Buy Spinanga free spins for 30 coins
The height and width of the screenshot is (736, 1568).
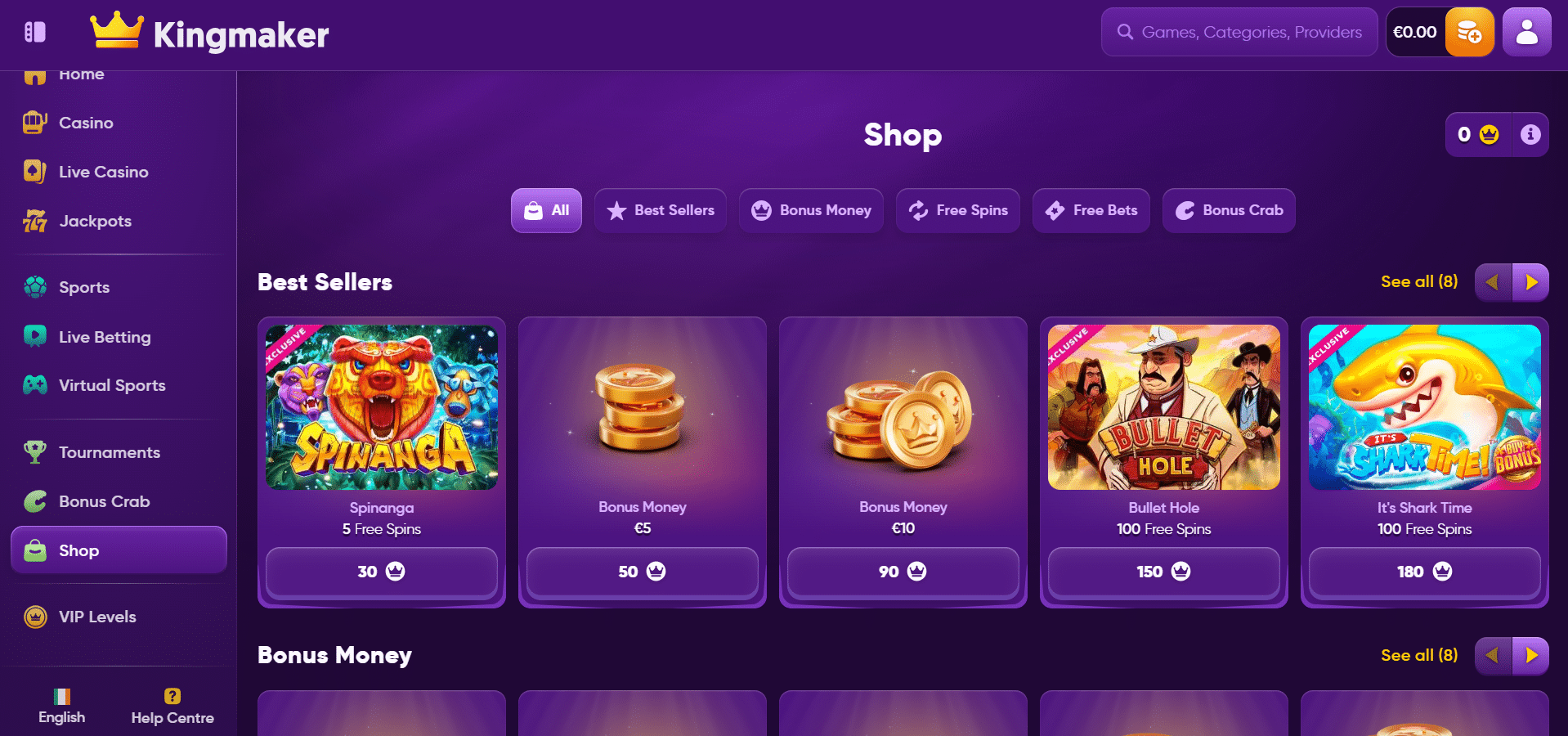click(x=382, y=572)
